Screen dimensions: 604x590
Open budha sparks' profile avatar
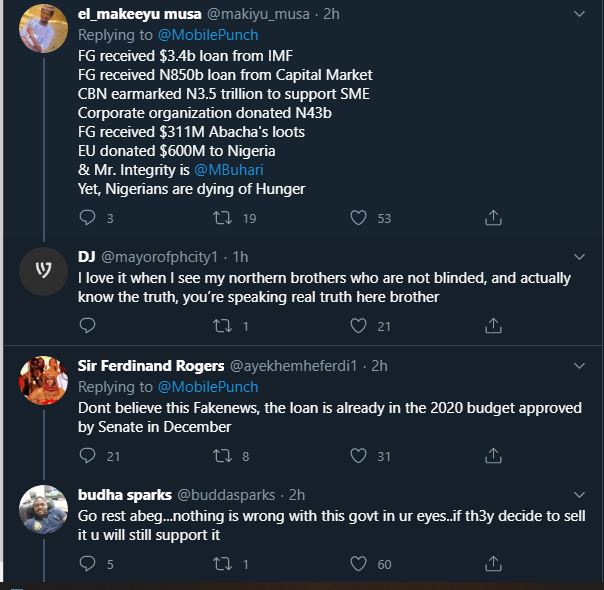(x=43, y=509)
